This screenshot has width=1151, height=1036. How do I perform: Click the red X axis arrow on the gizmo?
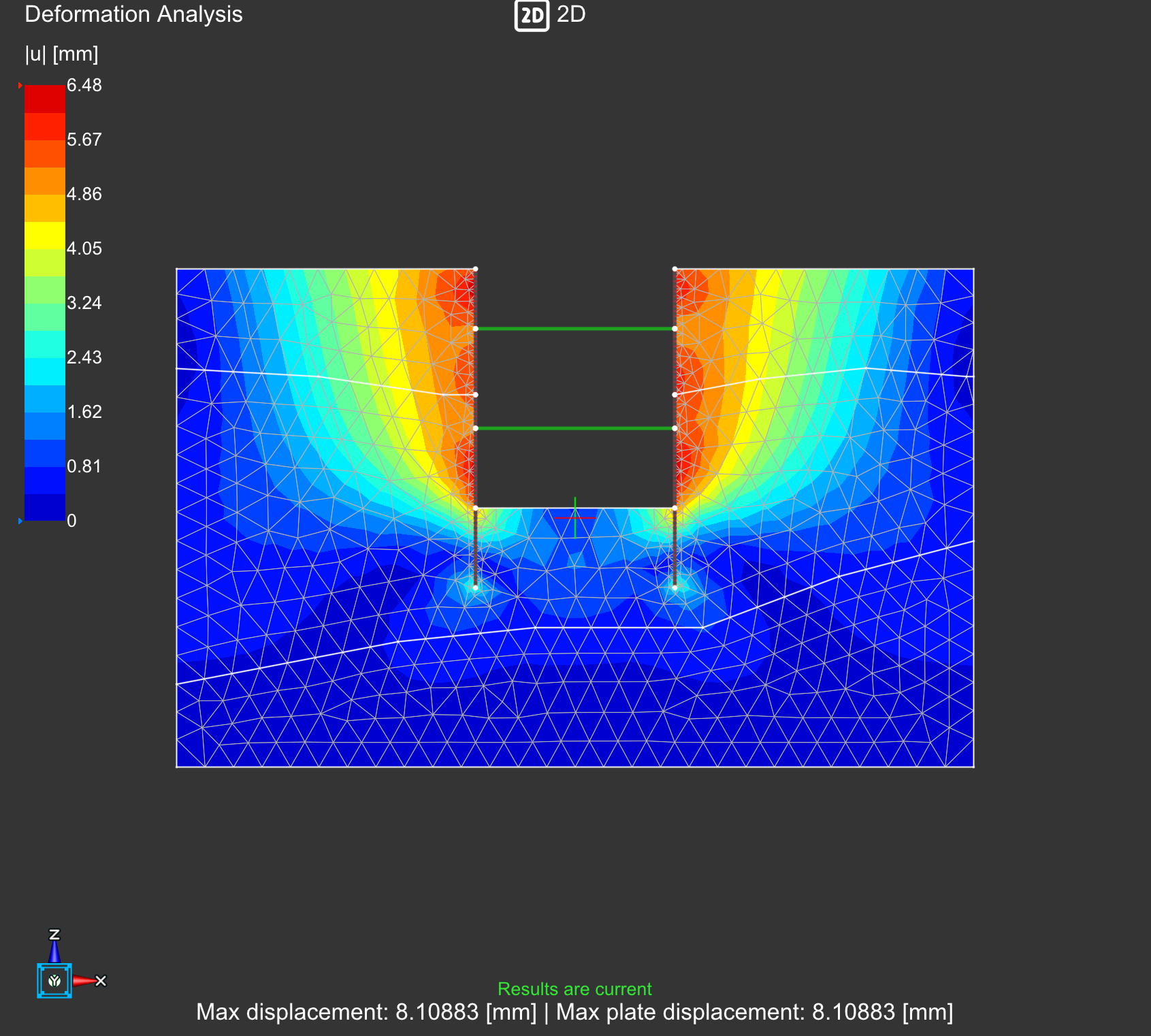[x=86, y=981]
